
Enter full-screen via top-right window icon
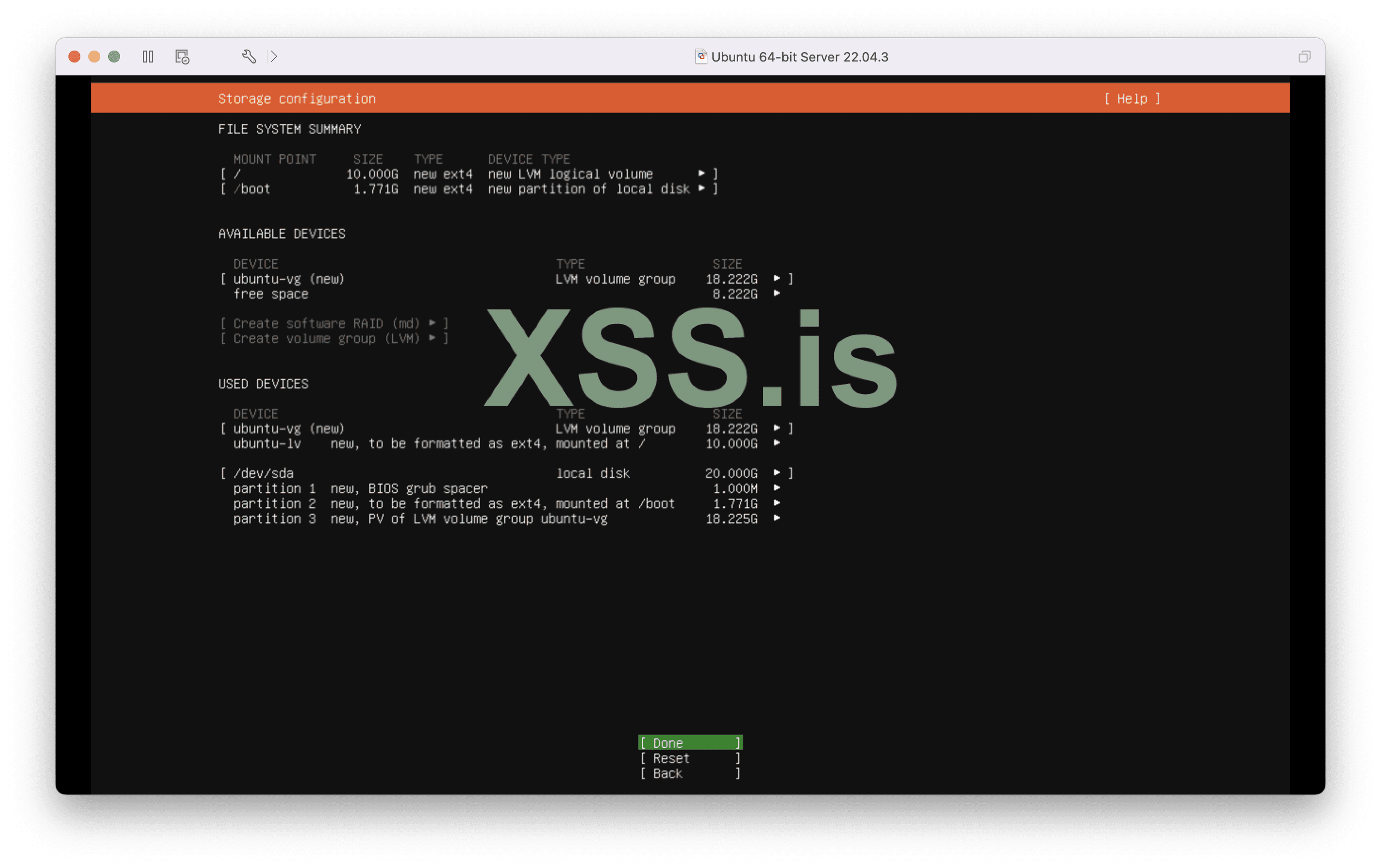pos(1304,57)
